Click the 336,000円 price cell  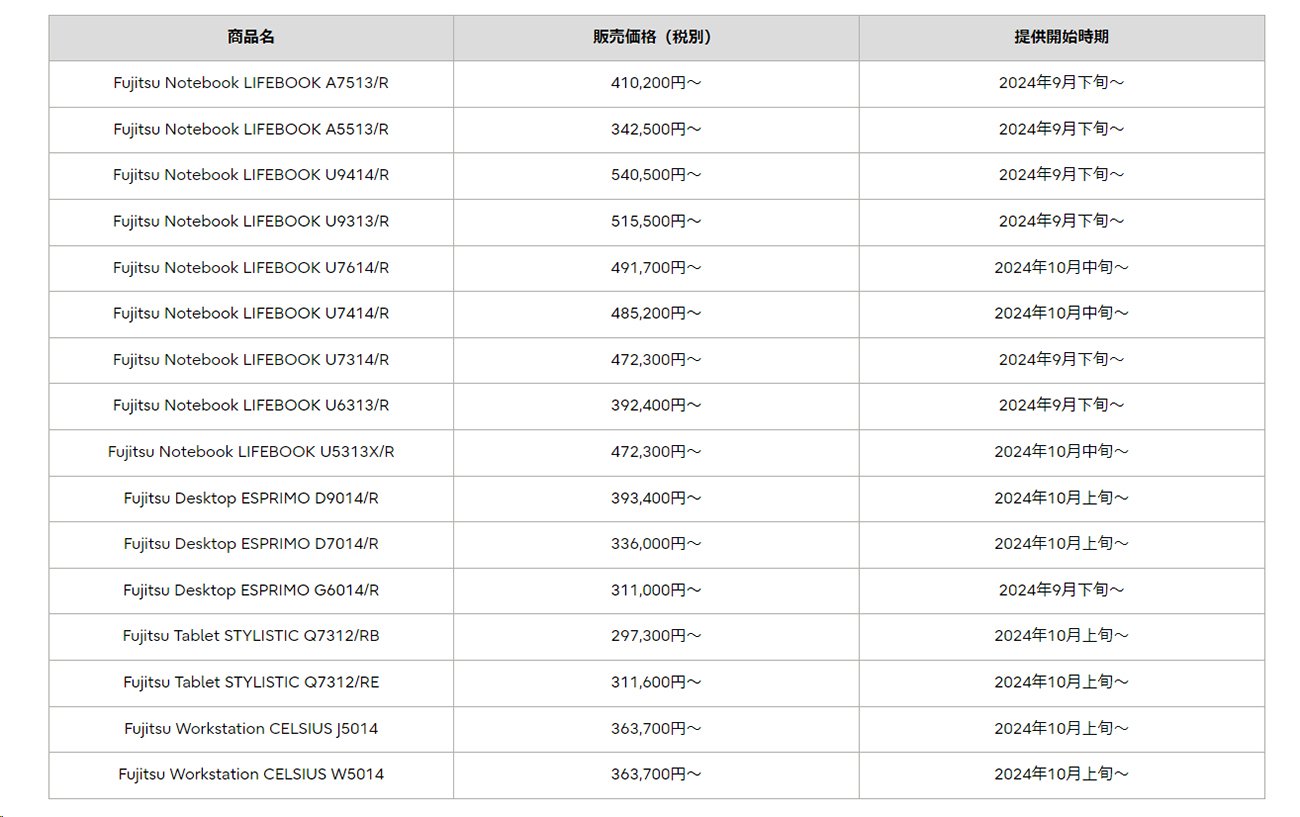pyautogui.click(x=656, y=543)
